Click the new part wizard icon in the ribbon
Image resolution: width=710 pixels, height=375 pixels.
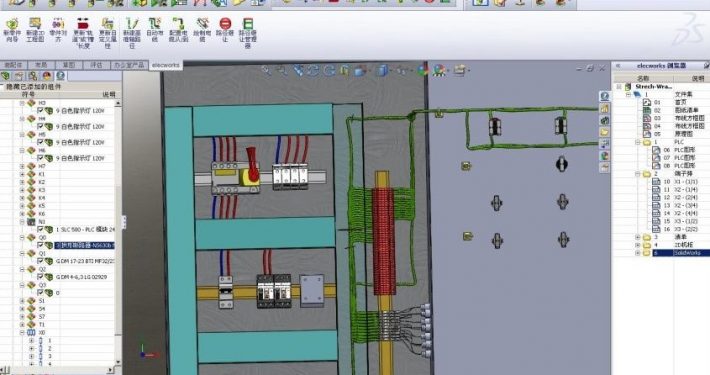pyautogui.click(x=12, y=24)
